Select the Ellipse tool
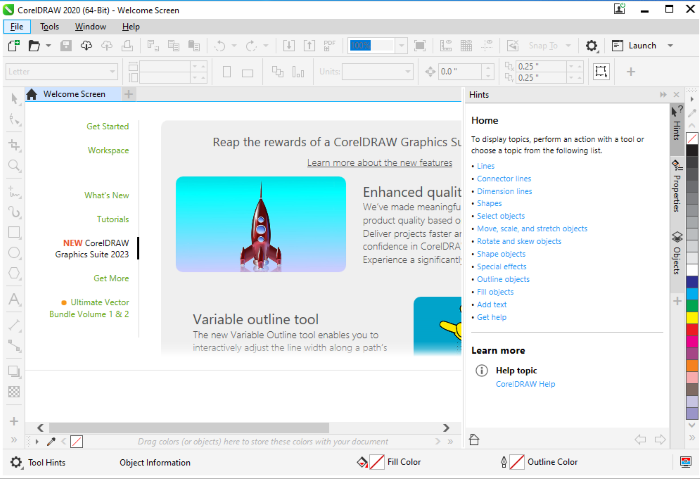This screenshot has width=700, height=479. tap(14, 253)
